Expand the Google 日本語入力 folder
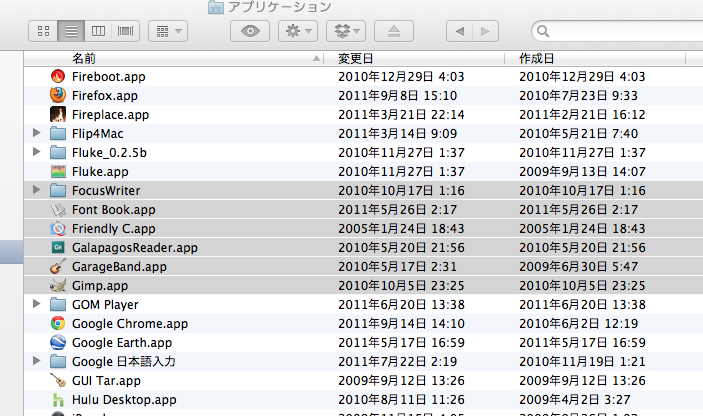The width and height of the screenshot is (703, 416). (37, 360)
